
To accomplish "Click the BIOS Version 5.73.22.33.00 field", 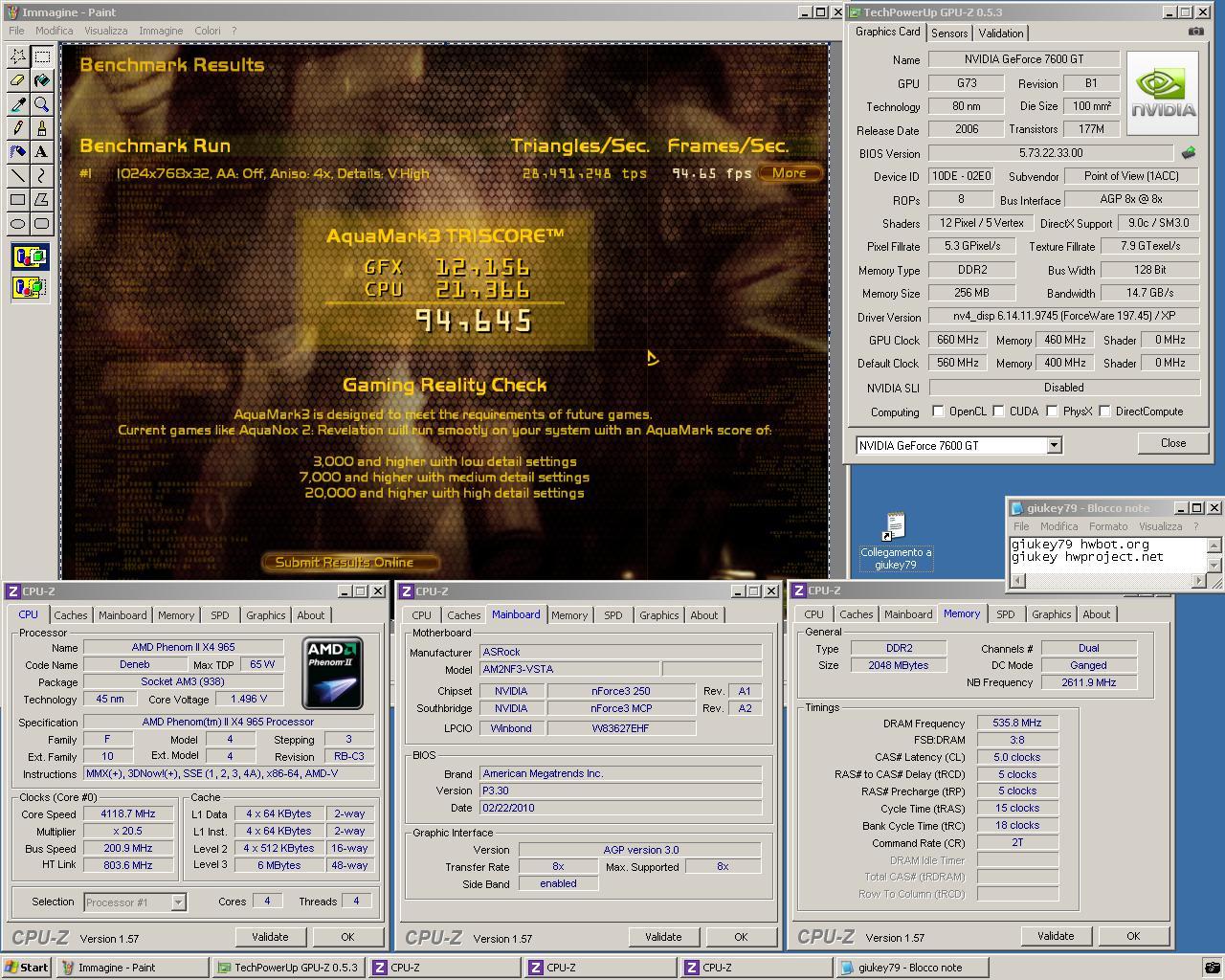I will [1050, 153].
